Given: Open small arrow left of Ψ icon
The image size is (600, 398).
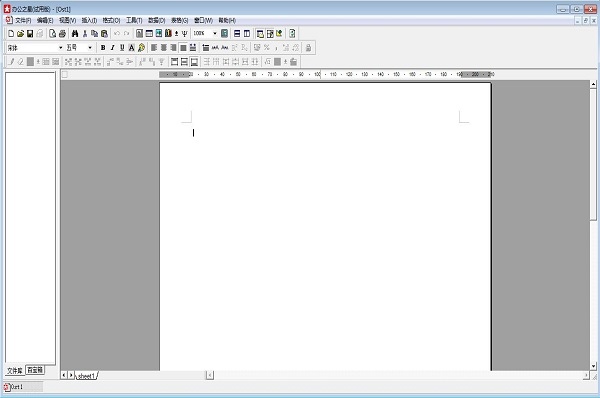Looking at the screenshot, I should point(176,34).
